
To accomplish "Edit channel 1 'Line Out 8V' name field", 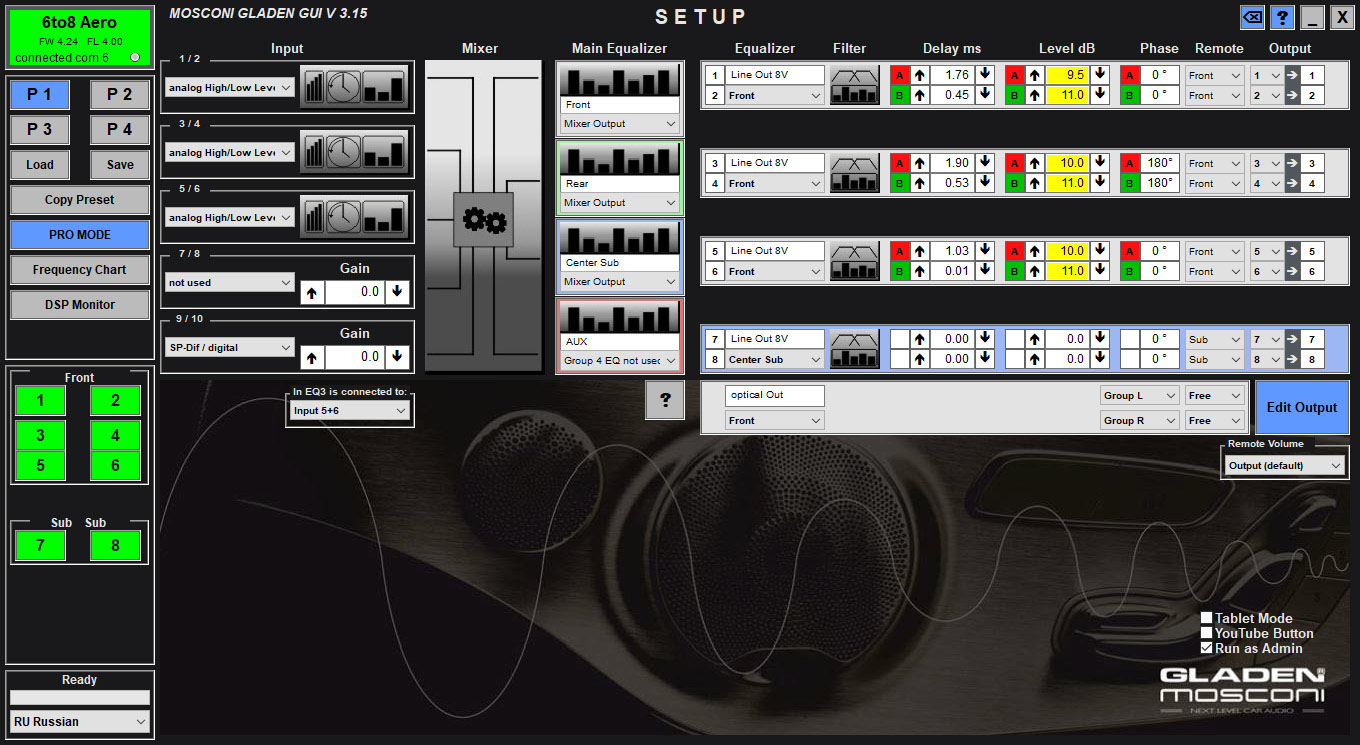I will pos(775,75).
